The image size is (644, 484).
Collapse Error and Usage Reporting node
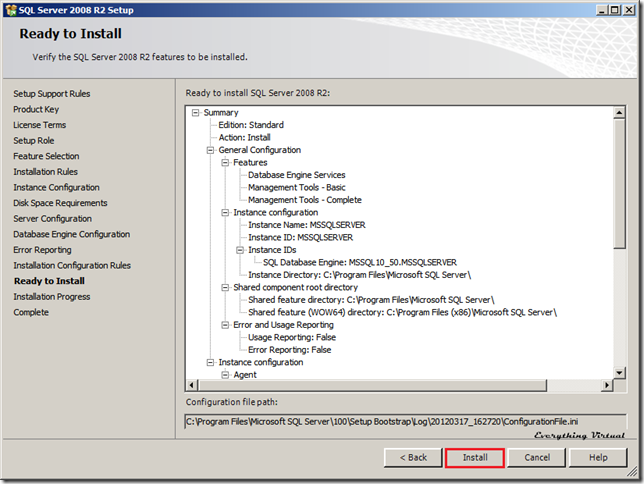pos(225,325)
